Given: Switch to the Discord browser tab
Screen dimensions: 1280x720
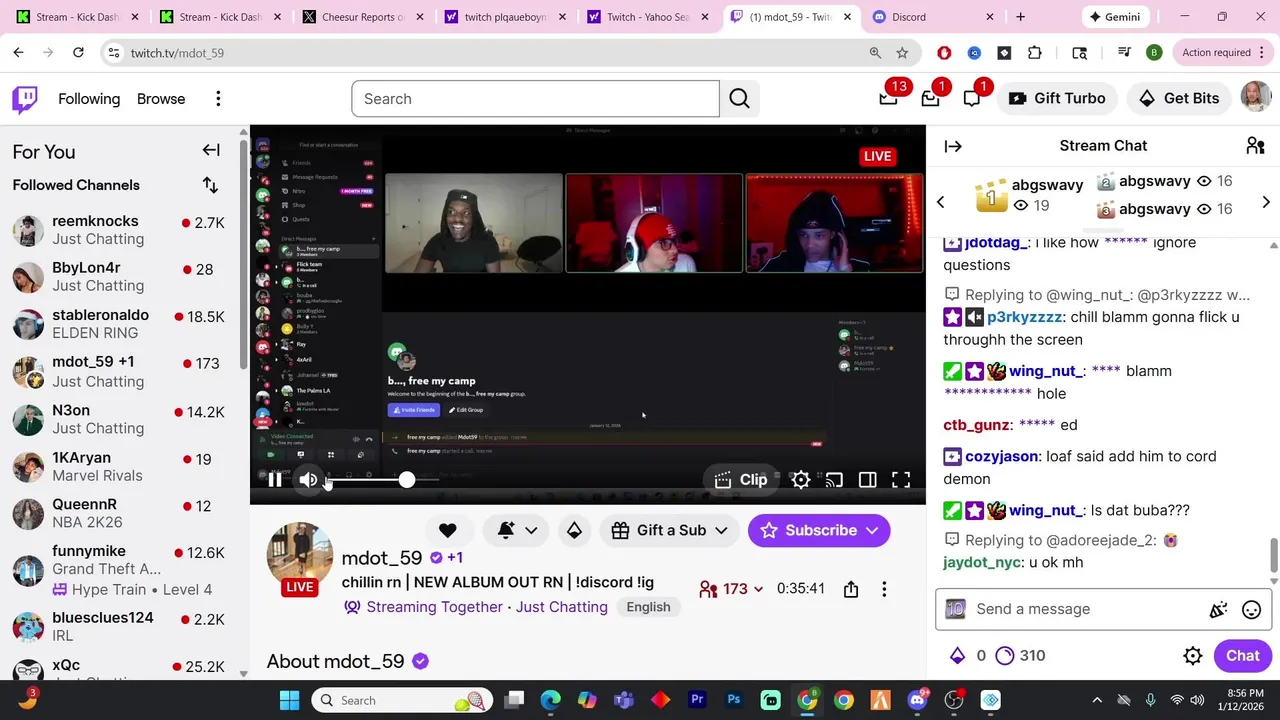Looking at the screenshot, I should pos(933,17).
